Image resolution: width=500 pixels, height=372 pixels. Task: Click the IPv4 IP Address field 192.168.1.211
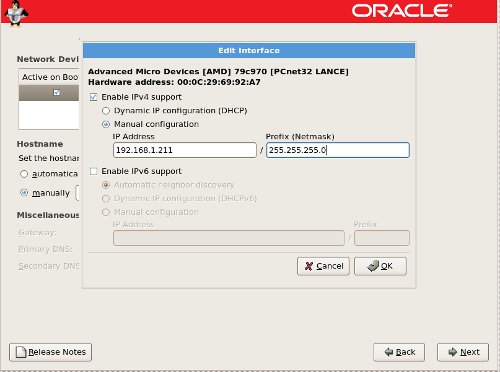(x=185, y=150)
